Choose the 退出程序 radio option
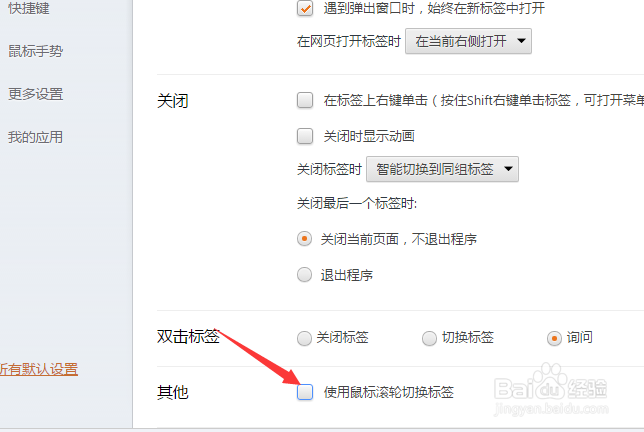 (x=304, y=275)
